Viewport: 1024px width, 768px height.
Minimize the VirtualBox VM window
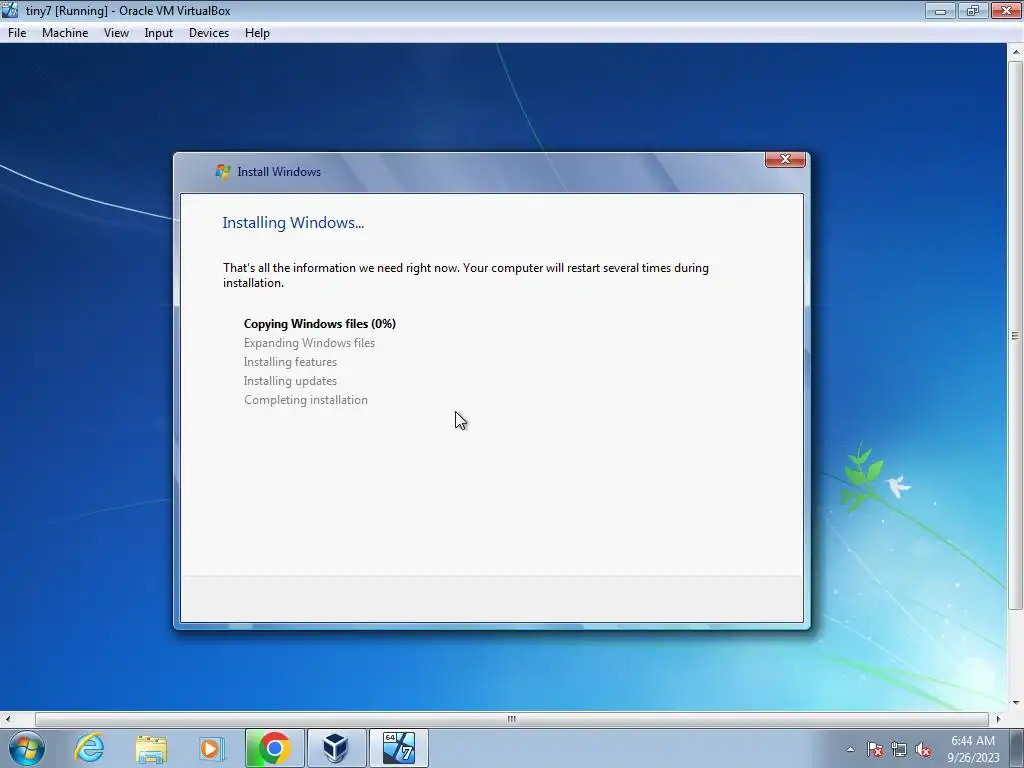tap(940, 10)
